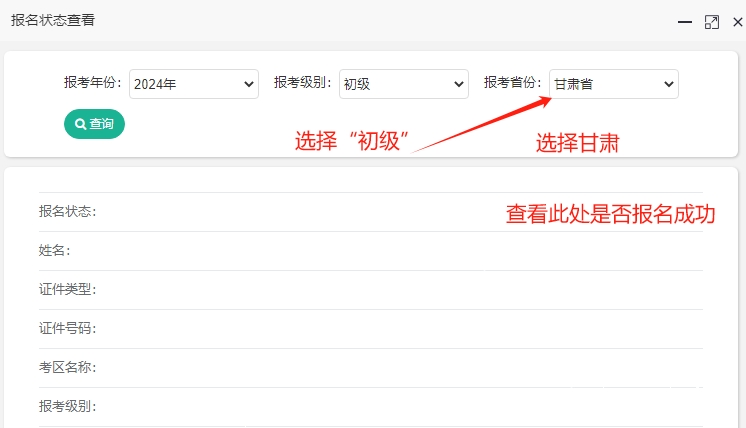Click the red 选择“初级” annotation text
This screenshot has height=428, width=746.
point(354,142)
